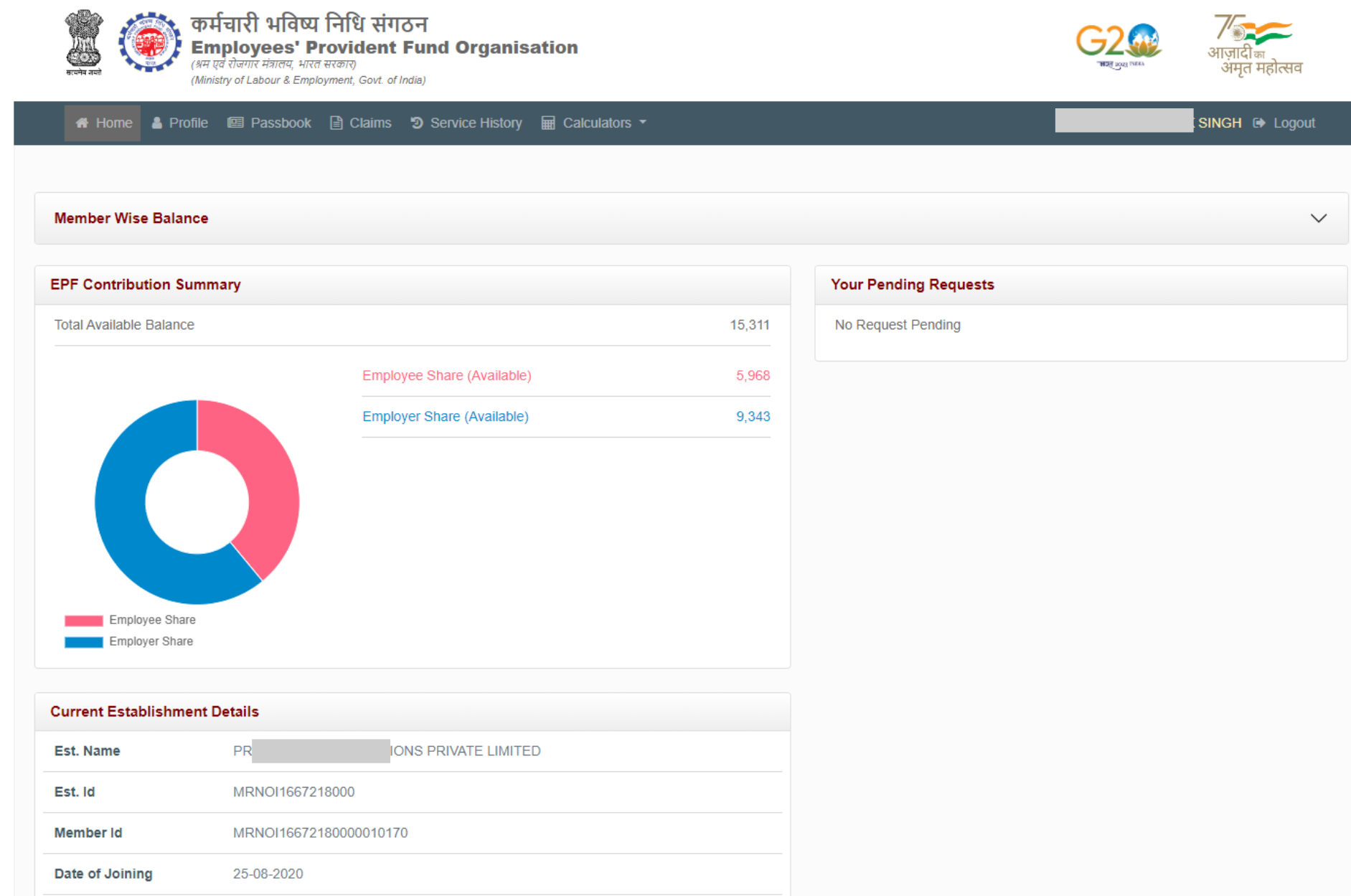Click the Employer Share (Available) row label

click(x=445, y=417)
